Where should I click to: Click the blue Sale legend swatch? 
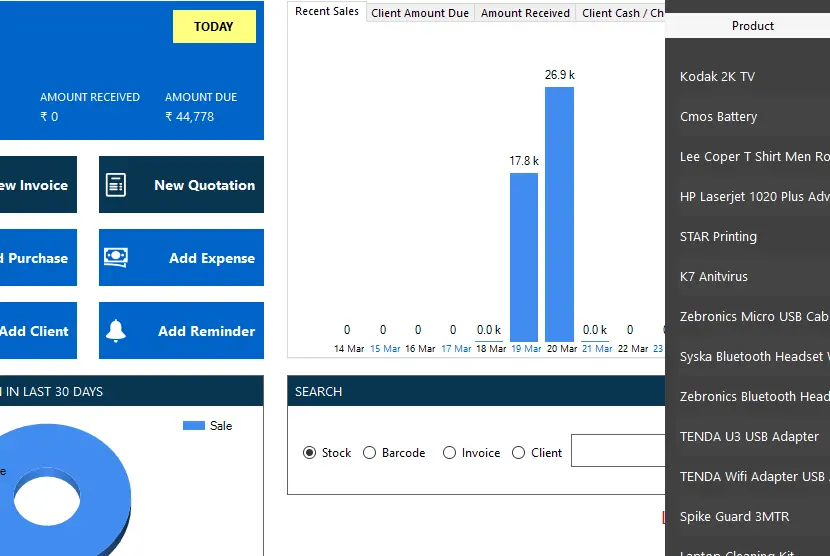[x=194, y=426]
